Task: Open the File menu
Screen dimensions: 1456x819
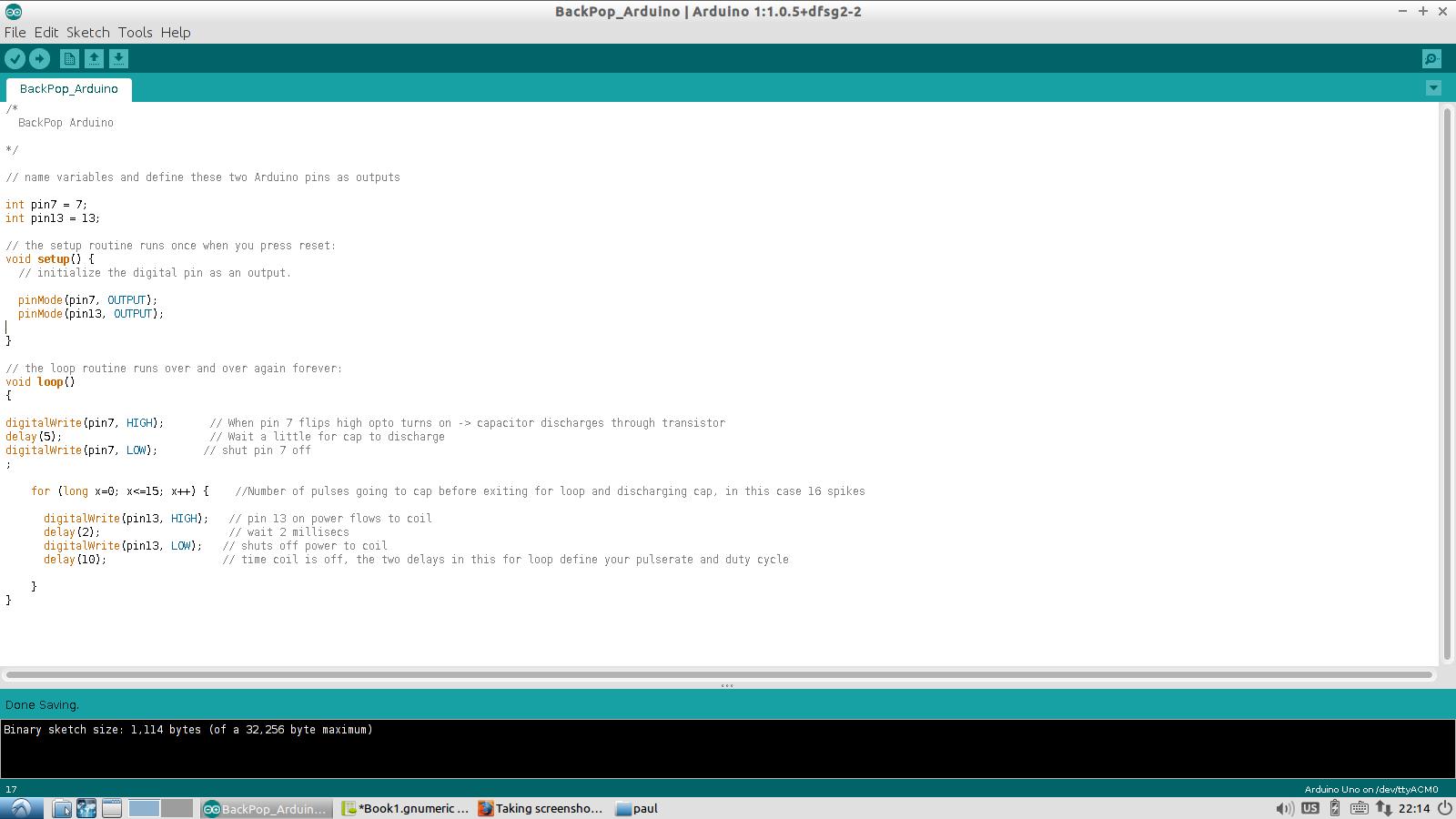Action: 15,33
